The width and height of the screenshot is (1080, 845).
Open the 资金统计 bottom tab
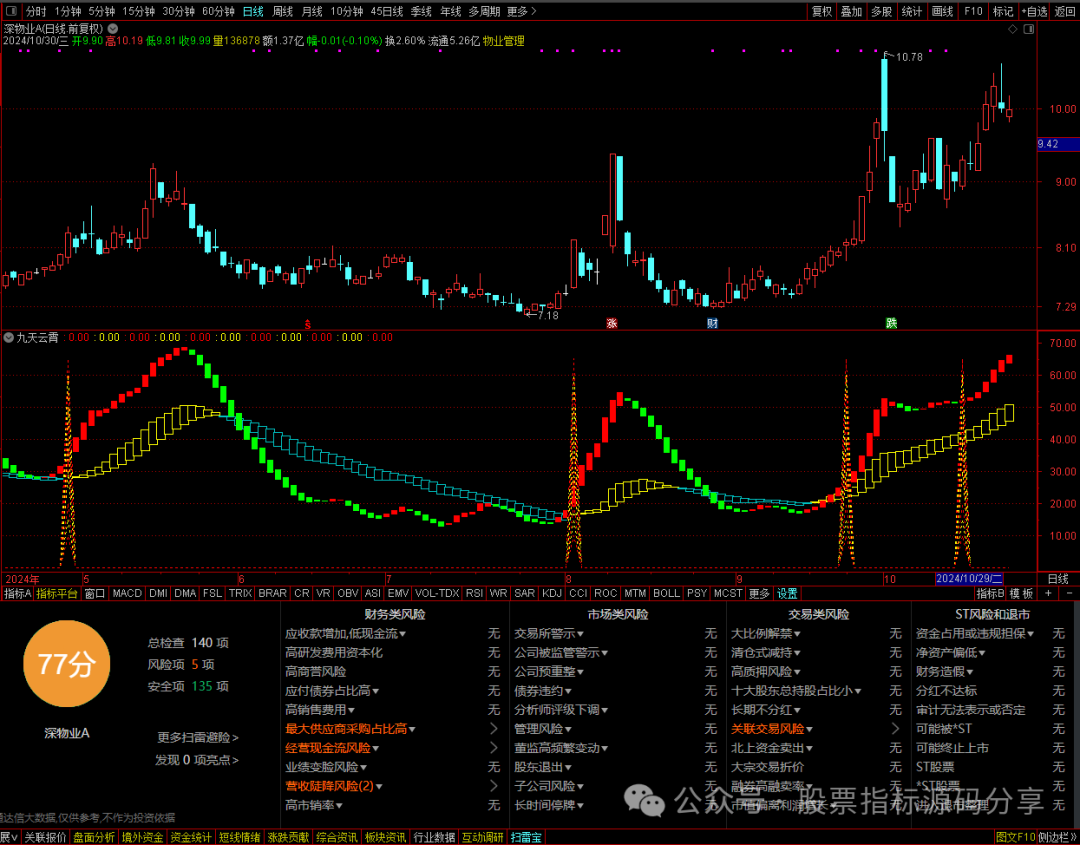coord(191,837)
